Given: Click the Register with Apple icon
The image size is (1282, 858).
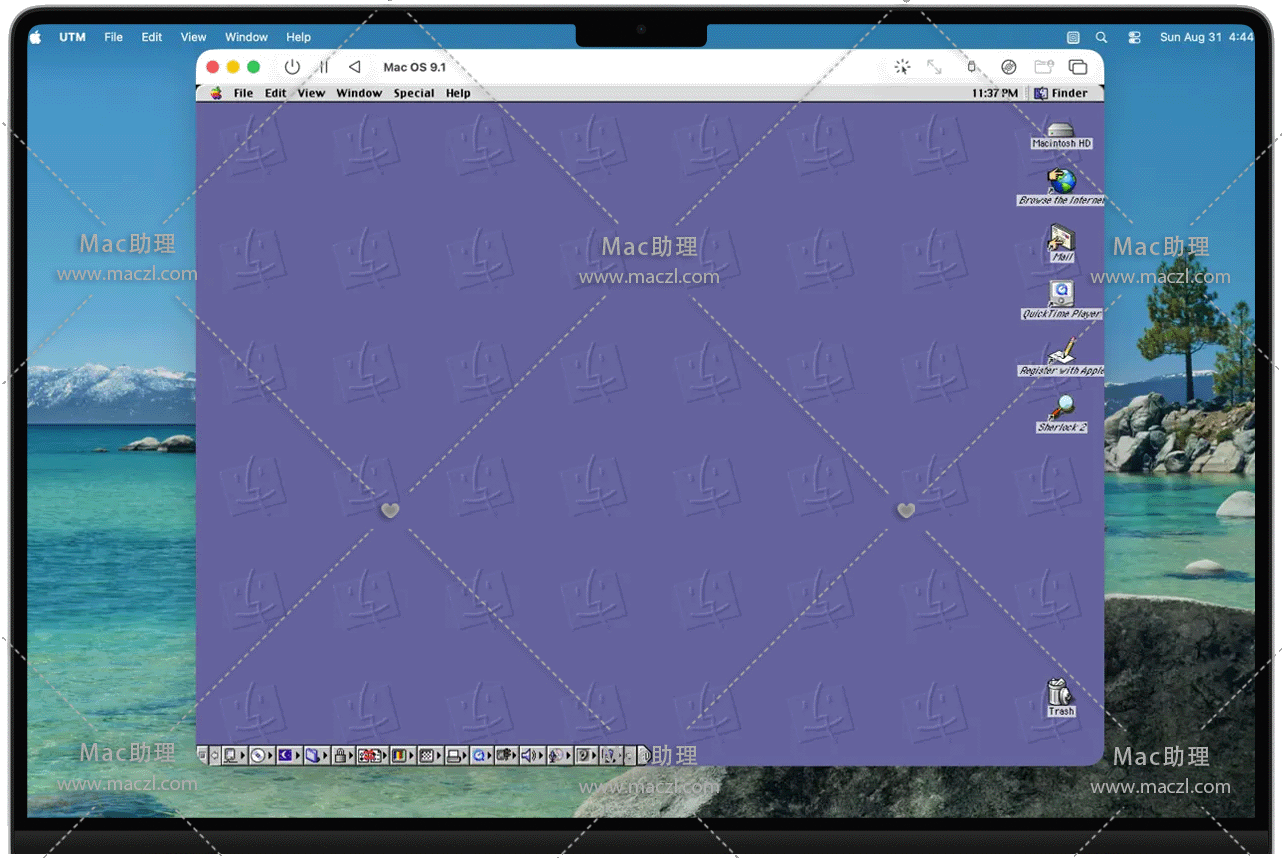Looking at the screenshot, I should [x=1061, y=352].
